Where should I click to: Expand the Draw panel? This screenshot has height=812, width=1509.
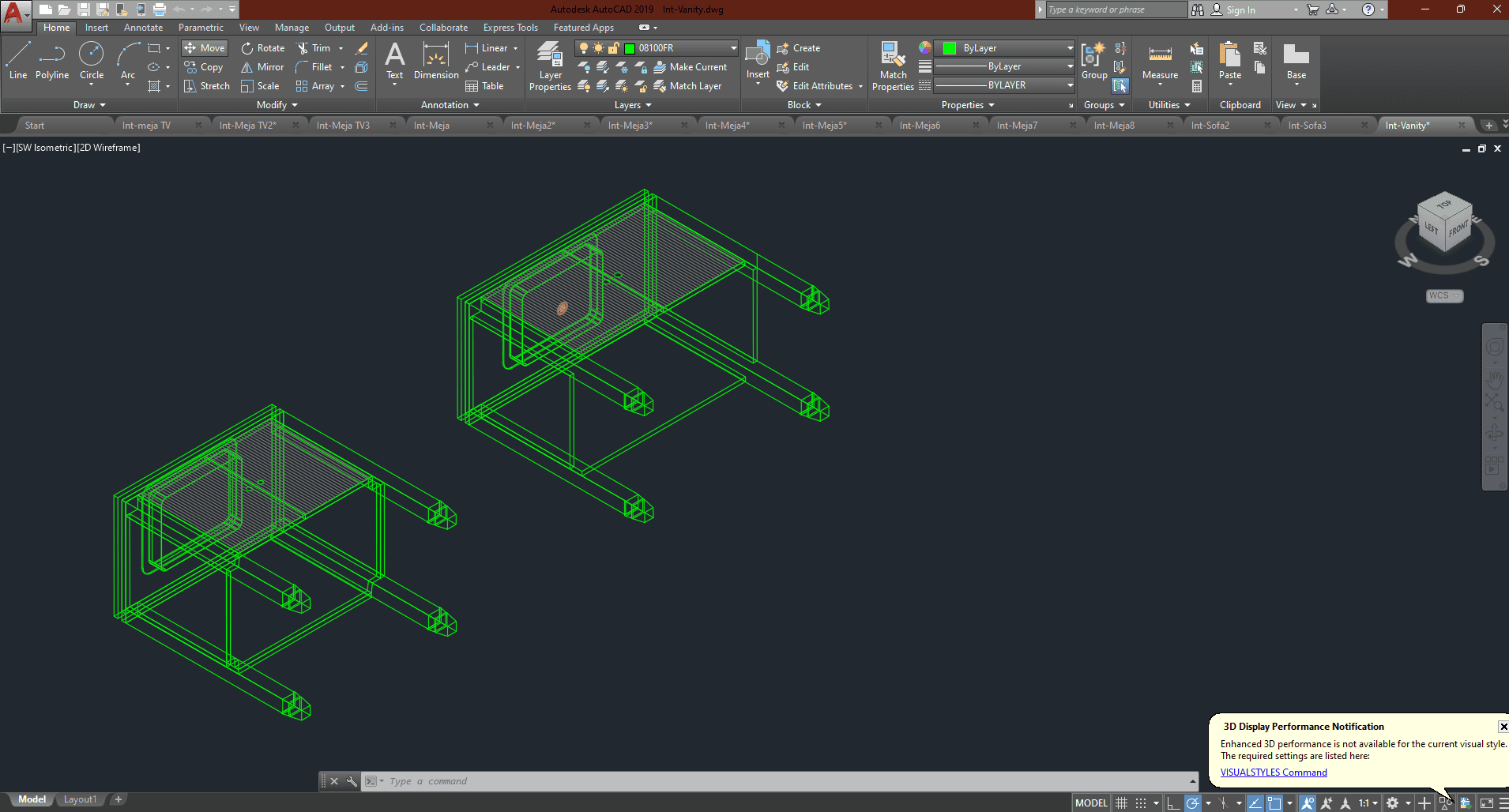click(x=89, y=105)
